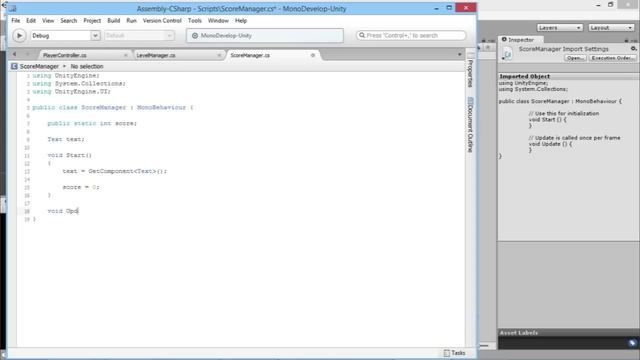
Task: Open the View menu
Action: 48,20
